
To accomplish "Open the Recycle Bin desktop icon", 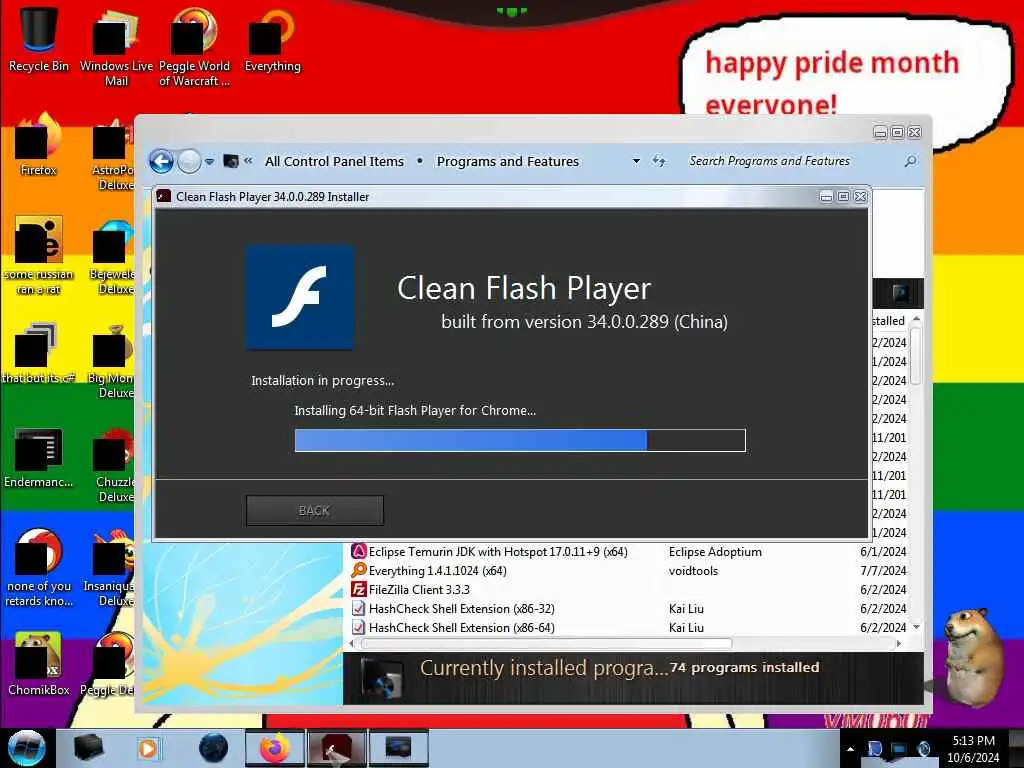I will 39,39.
